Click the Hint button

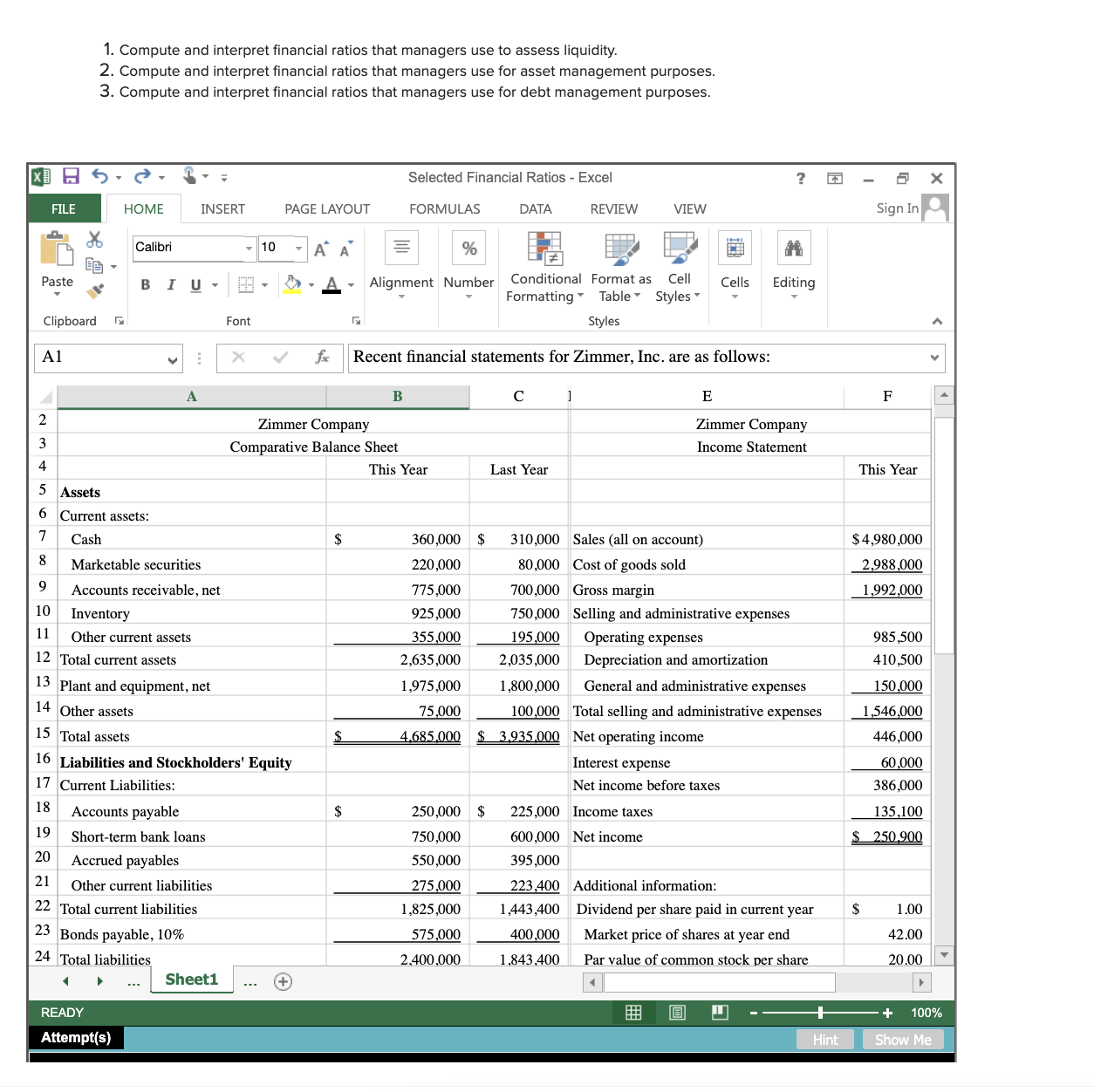pos(825,1040)
